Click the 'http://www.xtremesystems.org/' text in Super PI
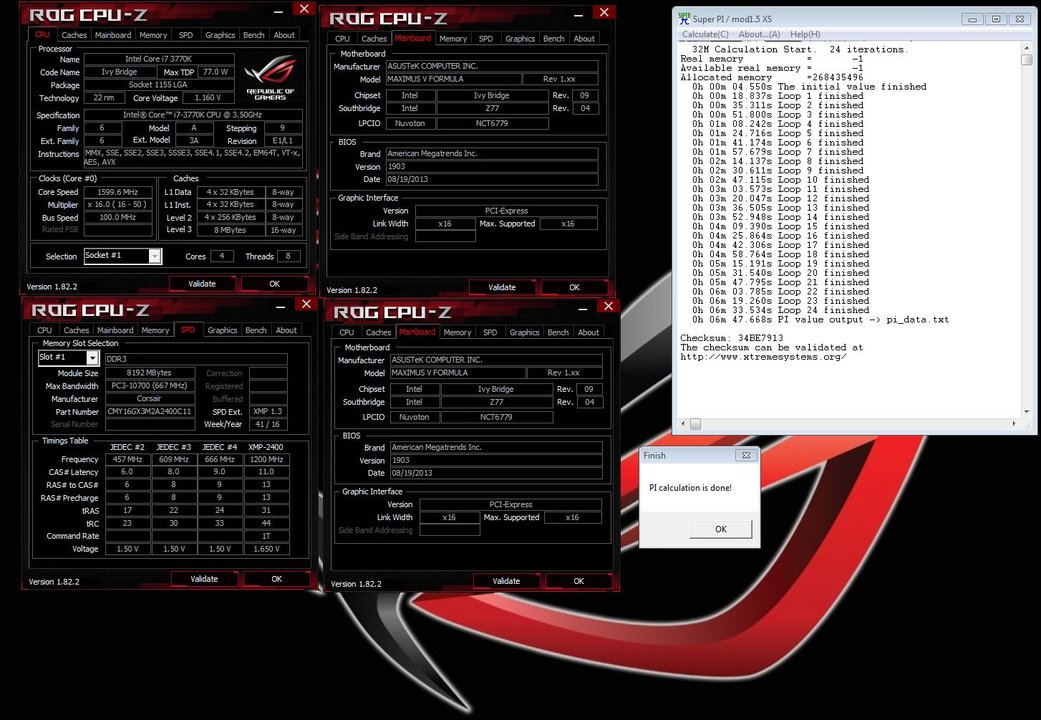This screenshot has height=720, width=1041. click(x=763, y=357)
